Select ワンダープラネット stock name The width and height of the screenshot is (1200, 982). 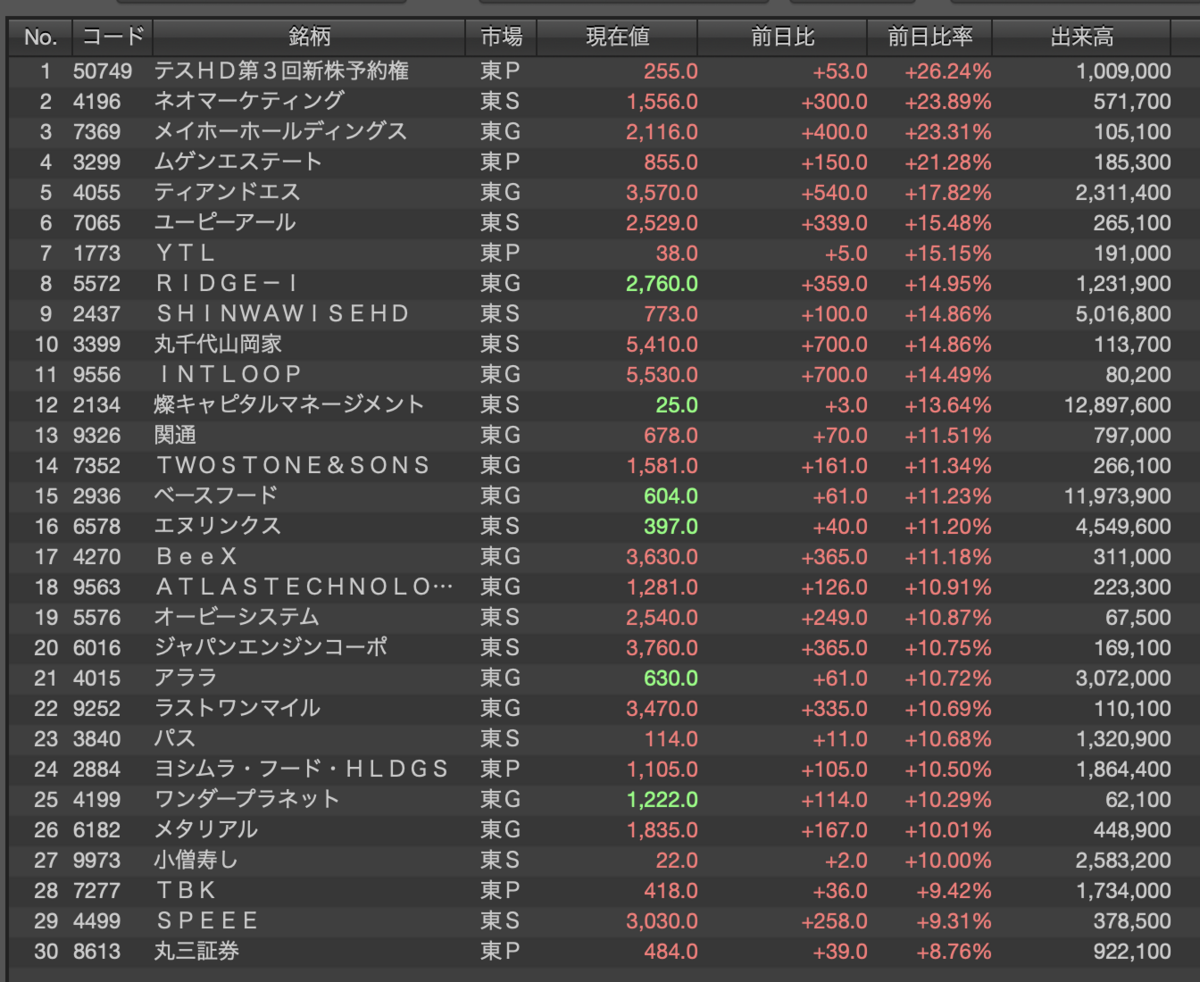pyautogui.click(x=247, y=799)
